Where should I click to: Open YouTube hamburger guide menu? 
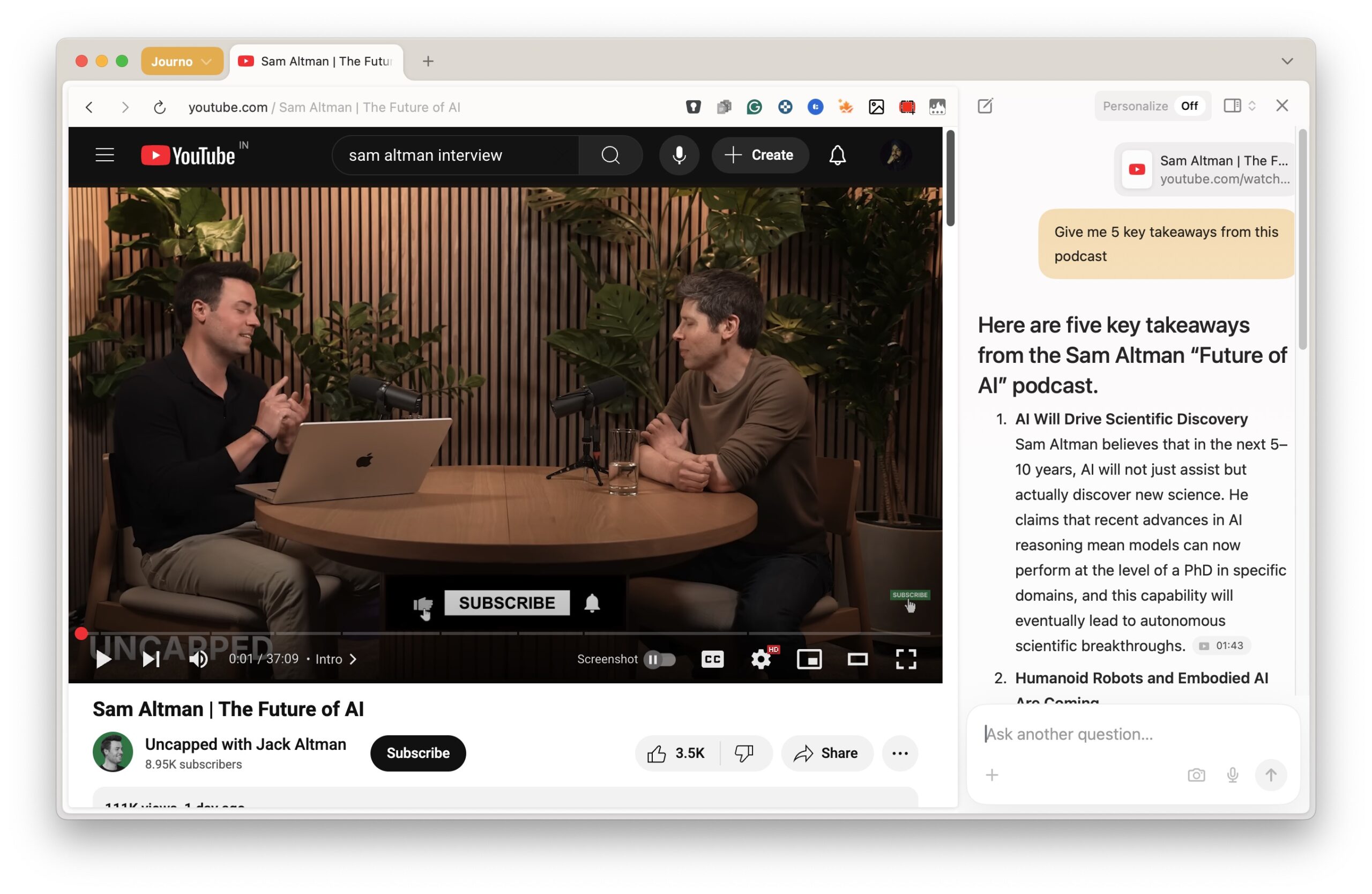(x=105, y=155)
